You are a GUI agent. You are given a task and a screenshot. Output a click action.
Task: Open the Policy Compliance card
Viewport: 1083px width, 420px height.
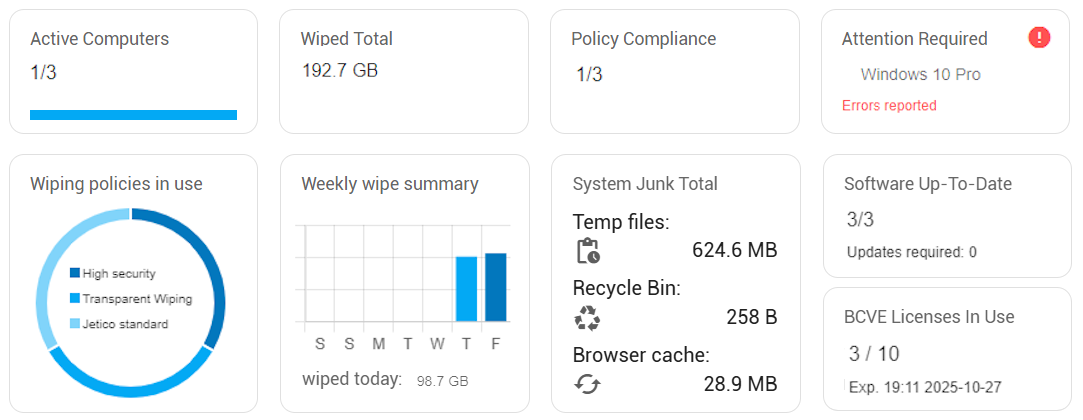pos(675,71)
